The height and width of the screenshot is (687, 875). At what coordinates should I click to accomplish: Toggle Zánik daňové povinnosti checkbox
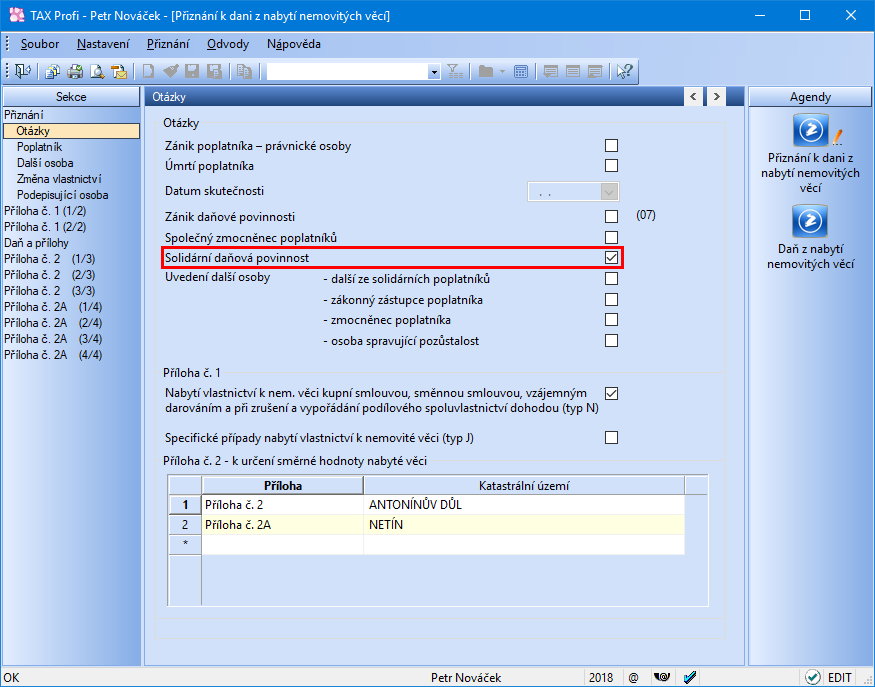[x=612, y=216]
